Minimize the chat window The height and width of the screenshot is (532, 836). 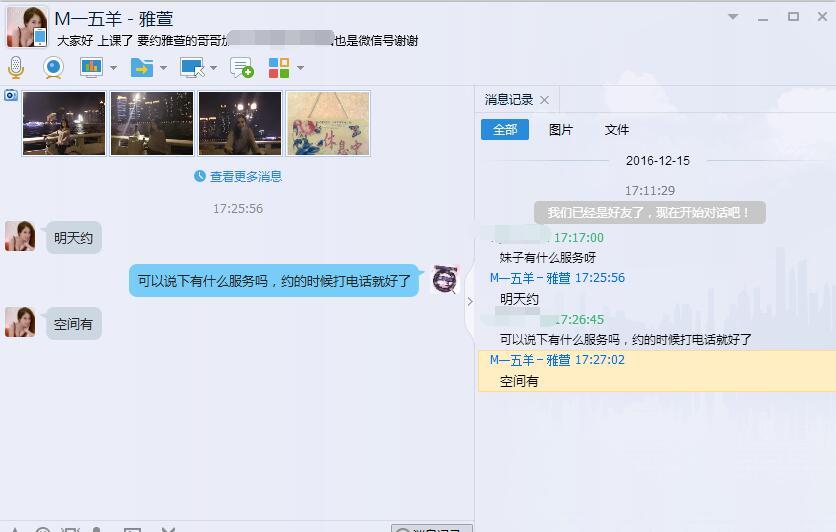[763, 18]
